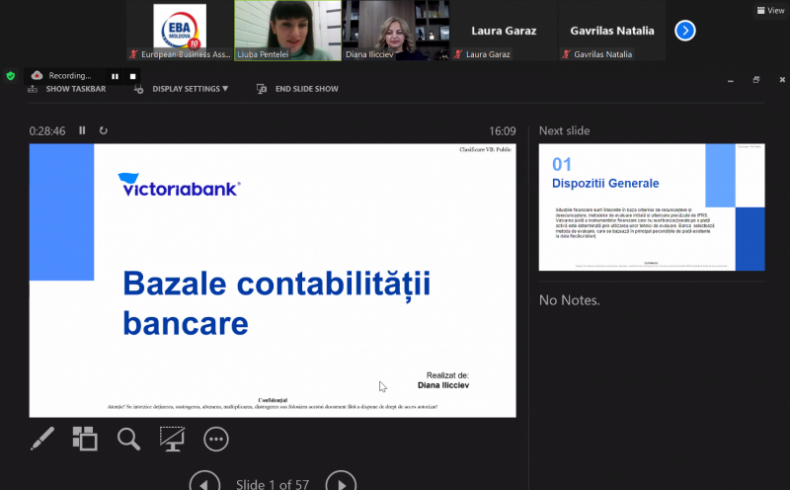Viewport: 790px width, 490px height.
Task: Zoom into the slide with magnifier
Action: coord(129,439)
